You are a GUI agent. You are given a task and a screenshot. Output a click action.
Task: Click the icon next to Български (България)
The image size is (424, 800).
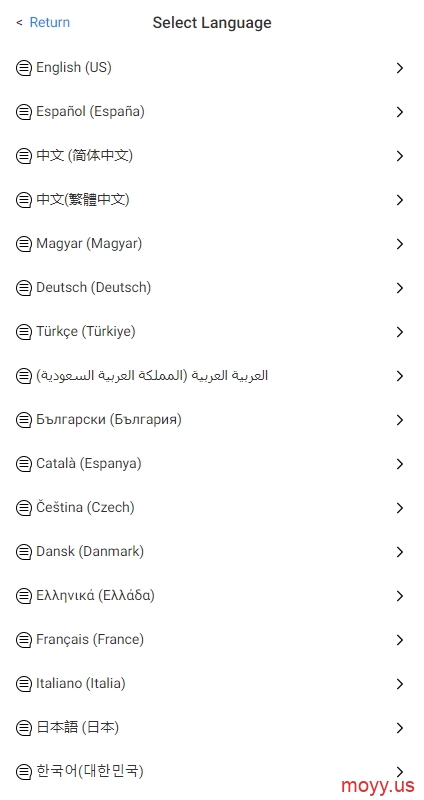pos(23,420)
